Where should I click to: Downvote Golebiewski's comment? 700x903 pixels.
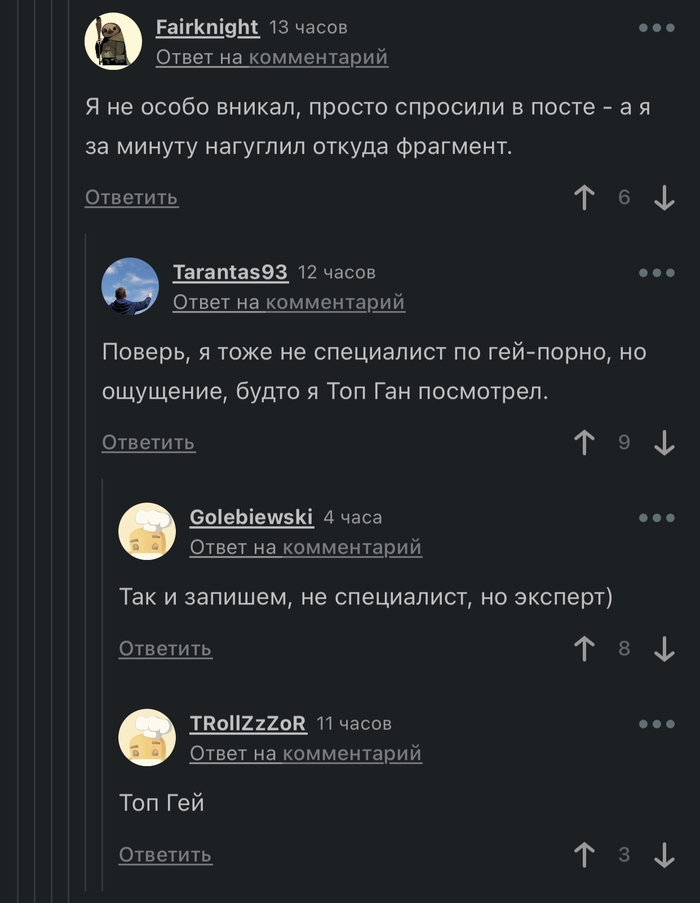tap(664, 649)
